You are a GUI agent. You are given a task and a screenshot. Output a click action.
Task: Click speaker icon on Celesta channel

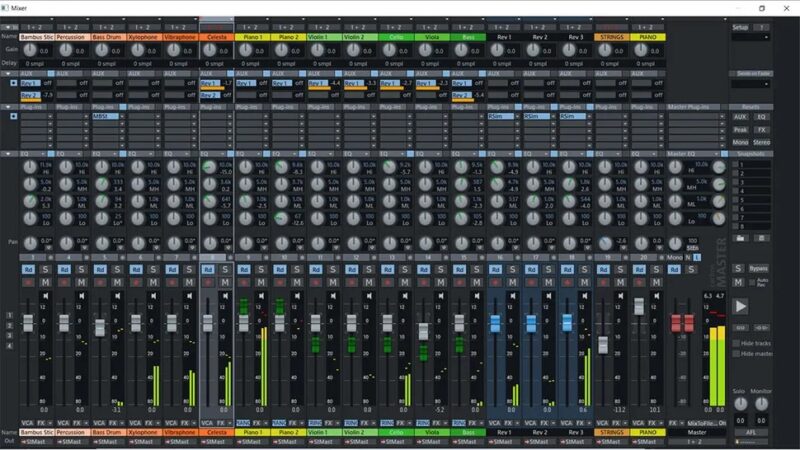pos(226,296)
